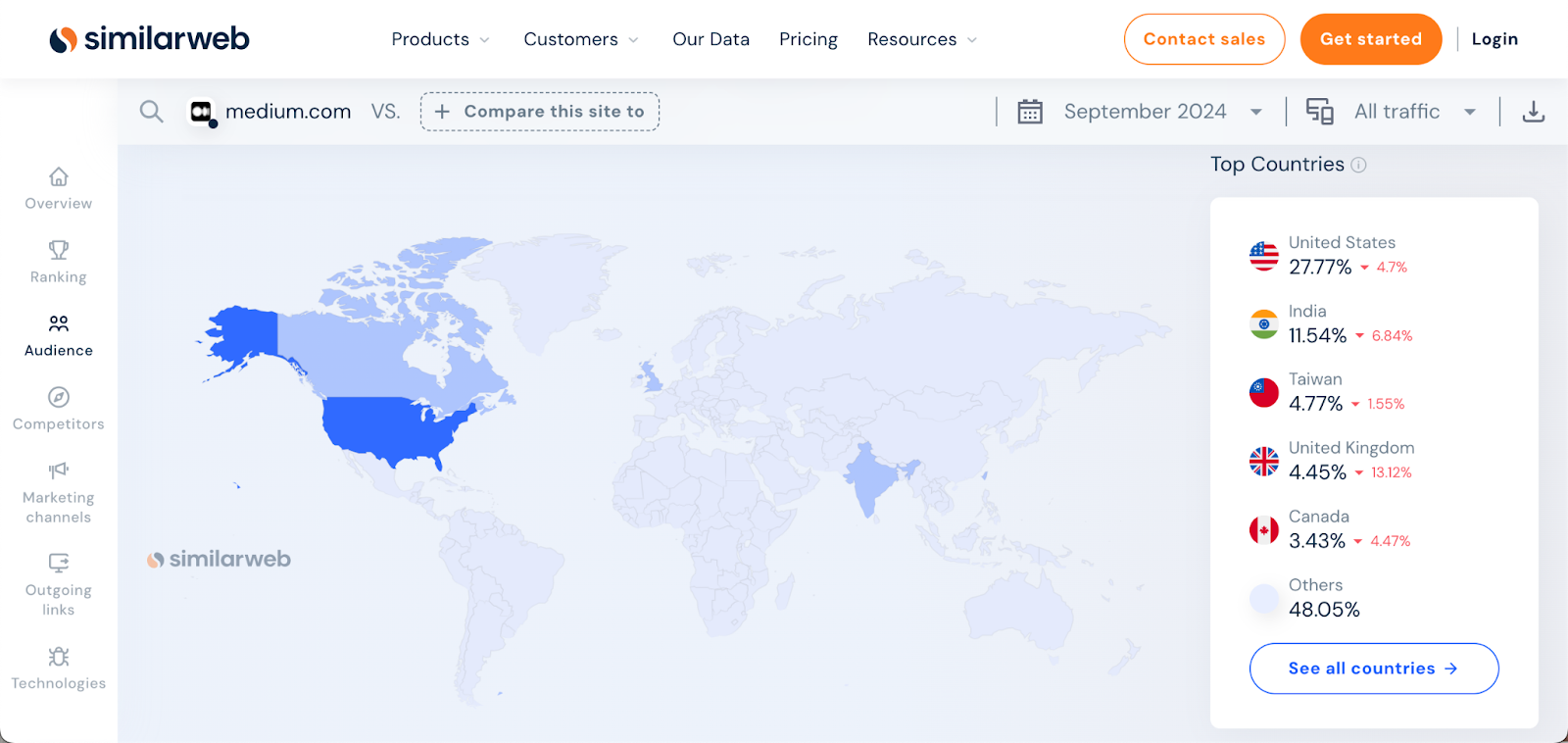This screenshot has width=1568, height=743.
Task: Click the Taiwan 4.77% value
Action: pyautogui.click(x=1315, y=404)
